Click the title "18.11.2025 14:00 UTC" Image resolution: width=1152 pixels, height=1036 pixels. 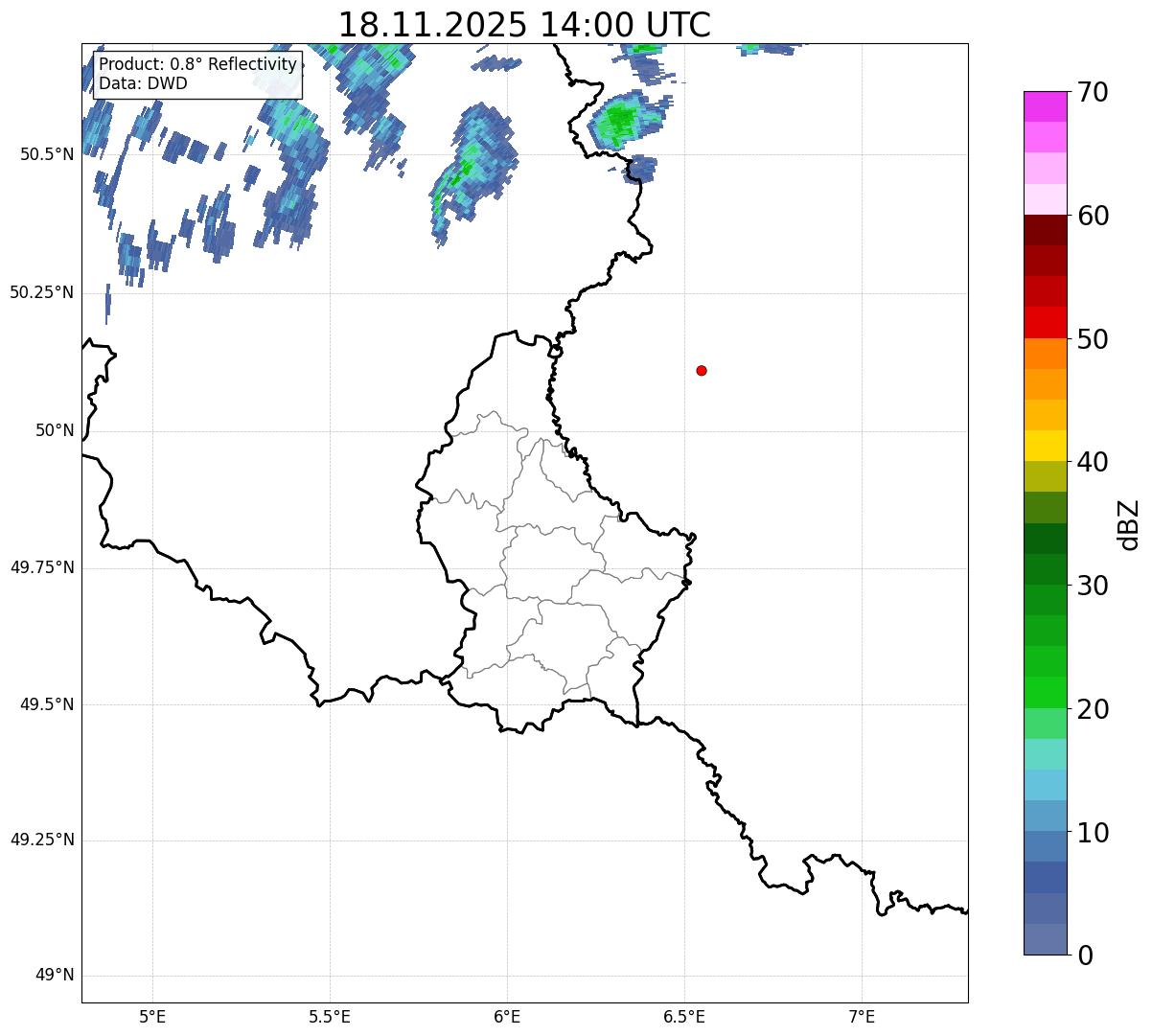(x=524, y=24)
